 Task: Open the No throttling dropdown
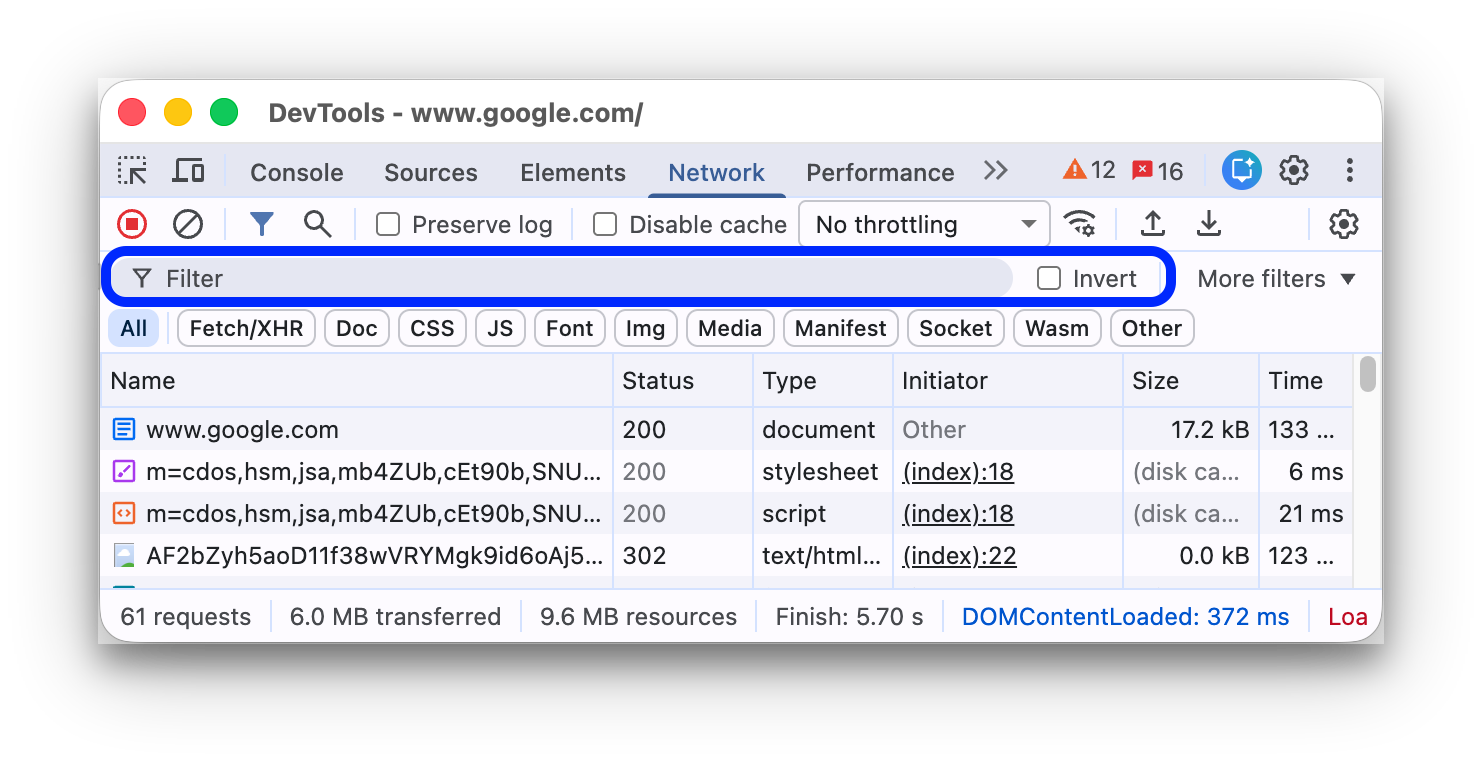click(x=924, y=225)
